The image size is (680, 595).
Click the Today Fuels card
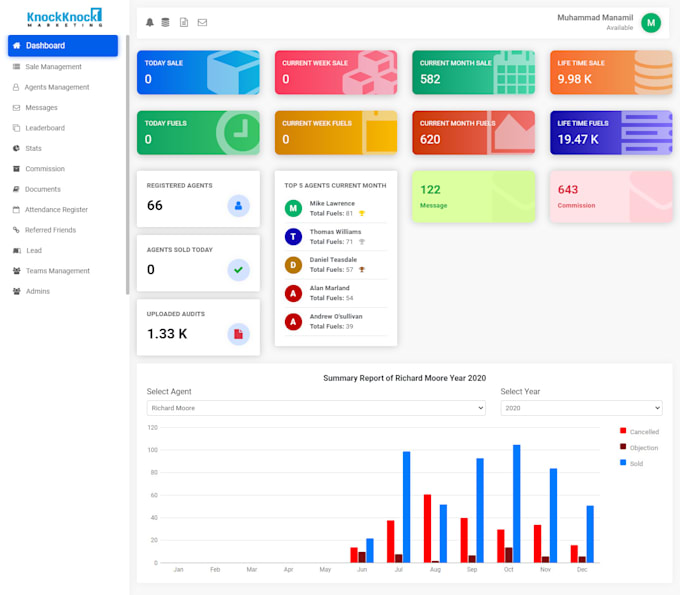[x=198, y=133]
